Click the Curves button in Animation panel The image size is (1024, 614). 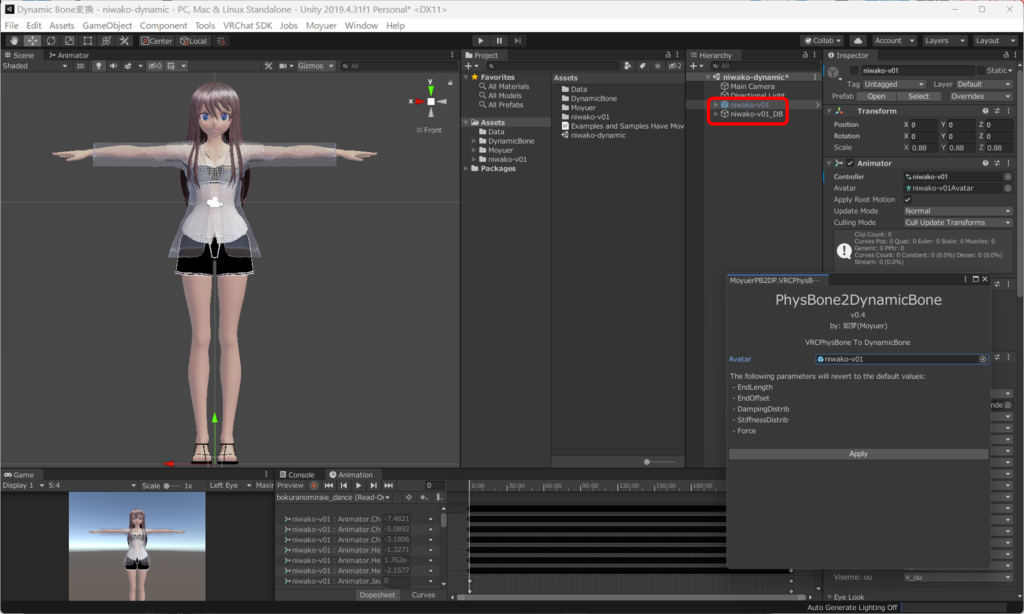point(423,595)
